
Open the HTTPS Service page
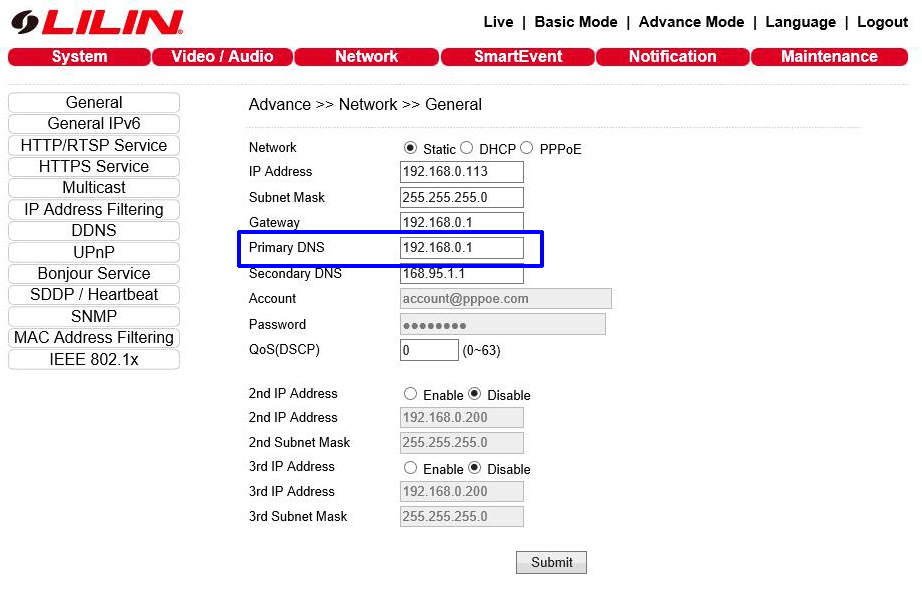94,167
